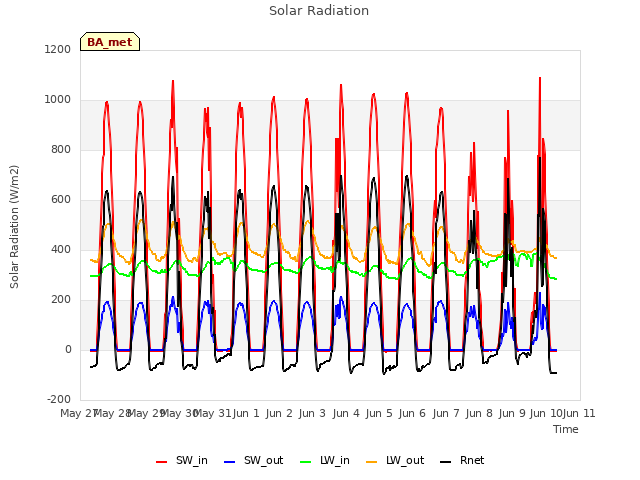Toggle the SW_out legend entry
Viewport: 640px width, 480px height.
(x=253, y=460)
